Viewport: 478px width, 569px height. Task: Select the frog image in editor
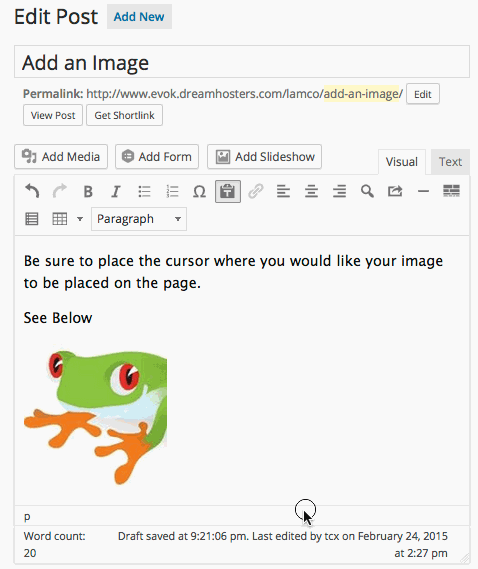coord(95,416)
